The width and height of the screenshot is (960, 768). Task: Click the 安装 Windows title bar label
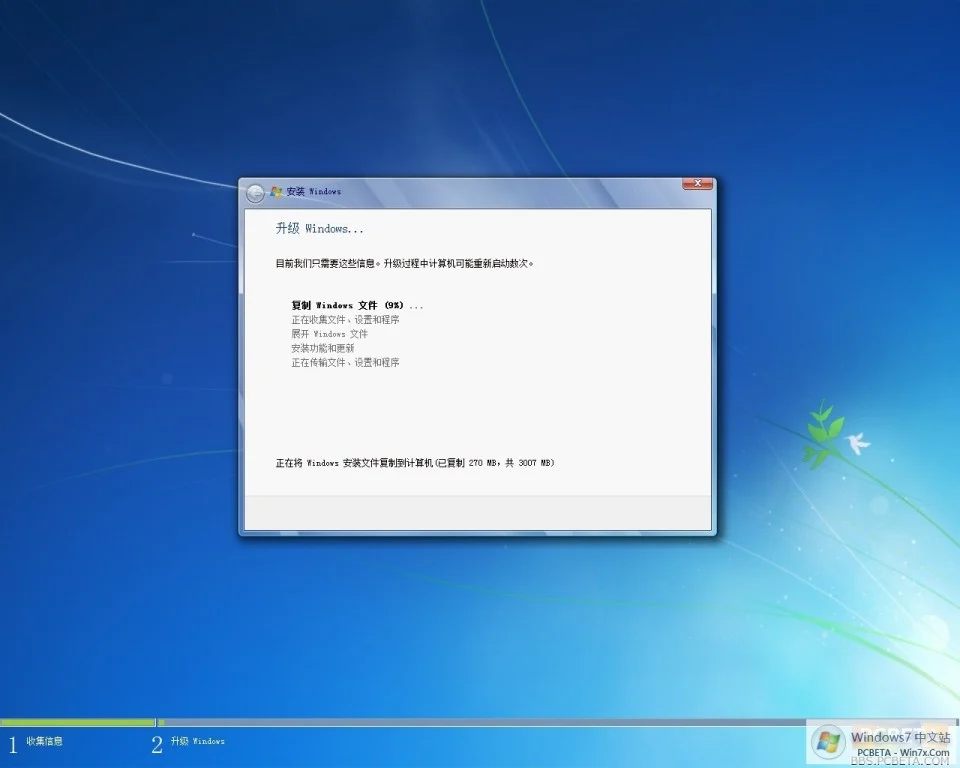[x=312, y=192]
